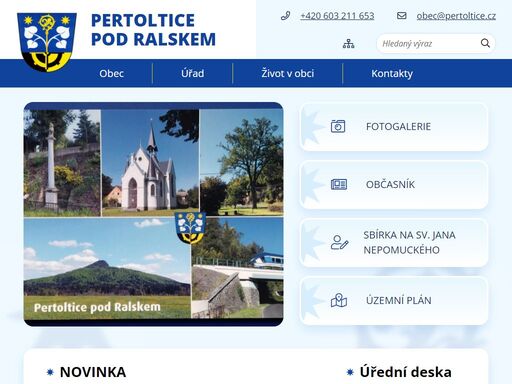Click the Úřední deska heading

tap(405, 372)
